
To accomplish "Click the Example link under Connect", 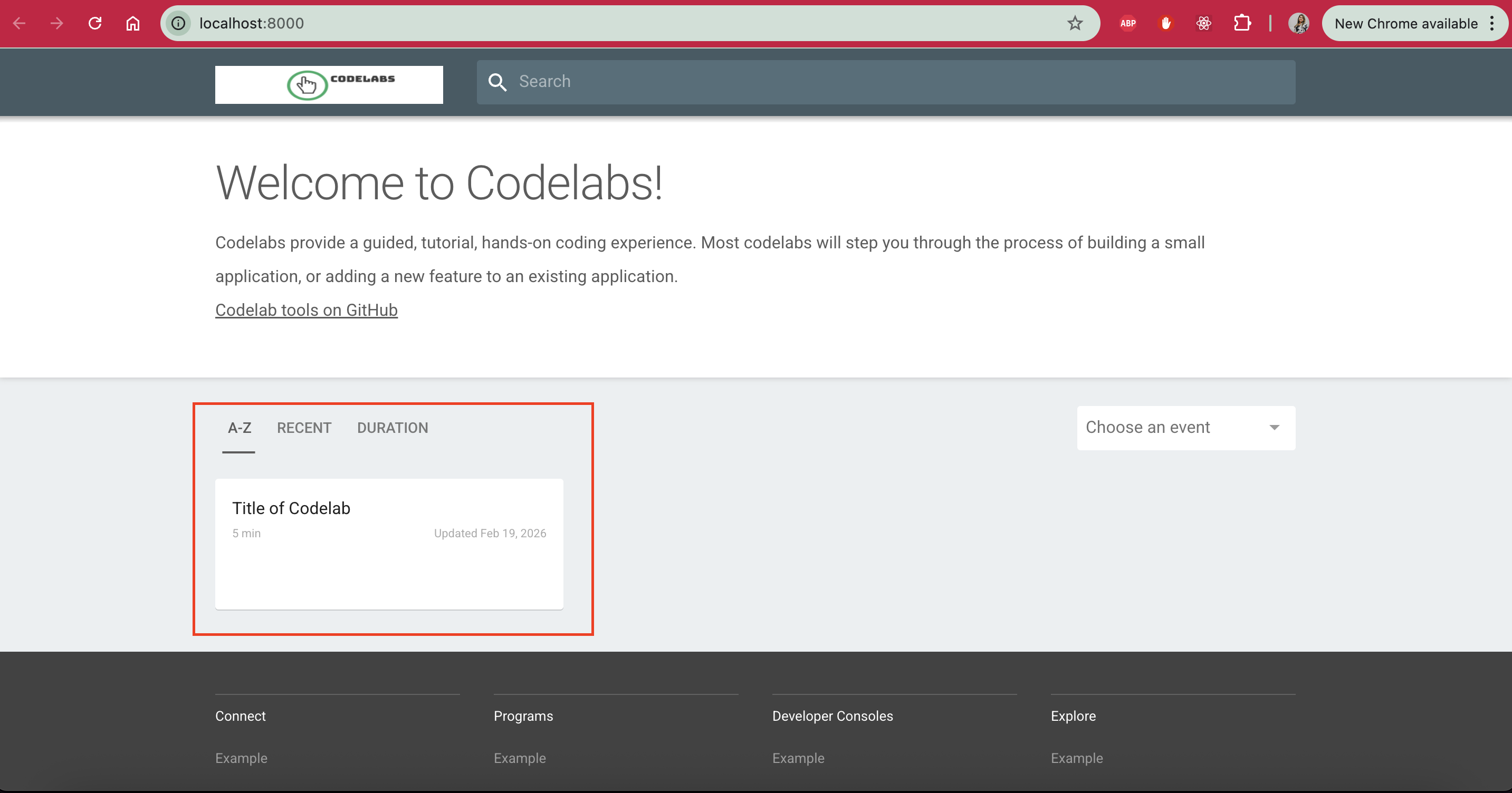I will tap(241, 758).
